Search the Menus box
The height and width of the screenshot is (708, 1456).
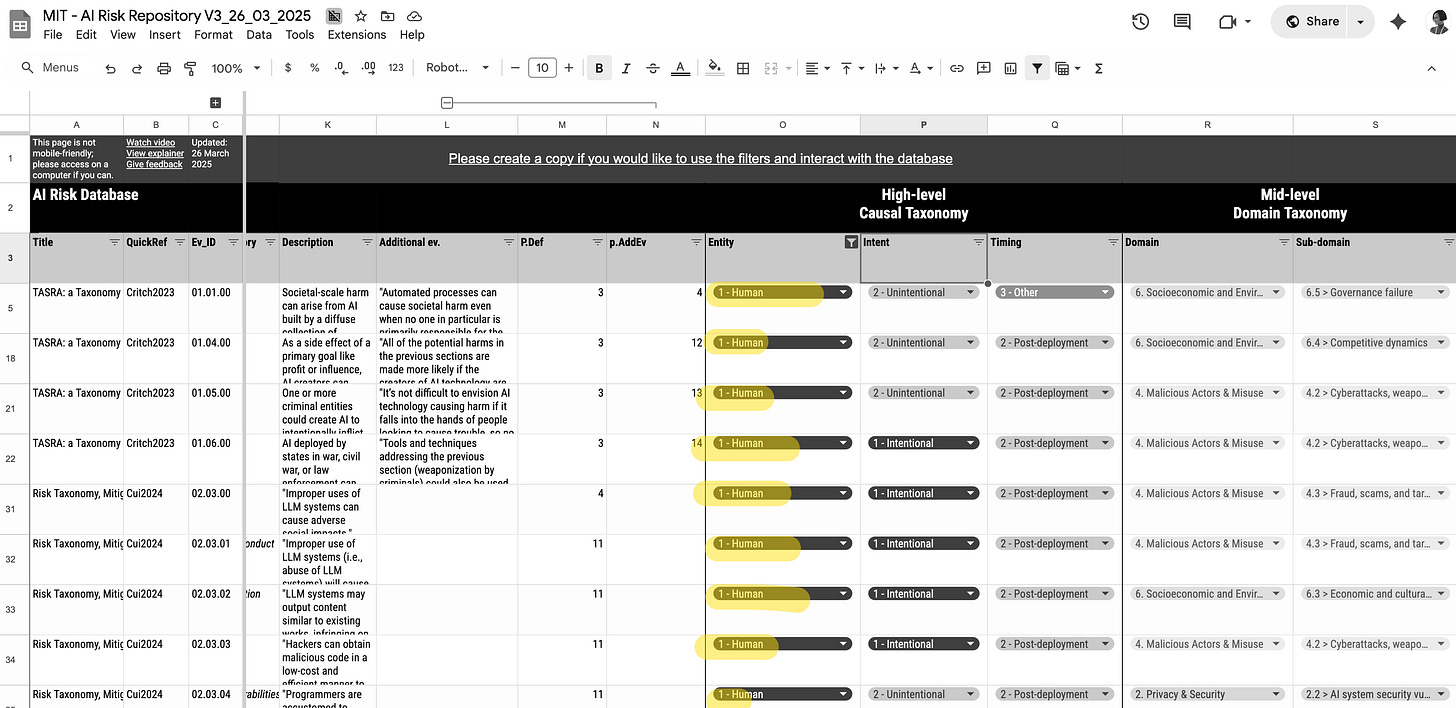point(52,68)
